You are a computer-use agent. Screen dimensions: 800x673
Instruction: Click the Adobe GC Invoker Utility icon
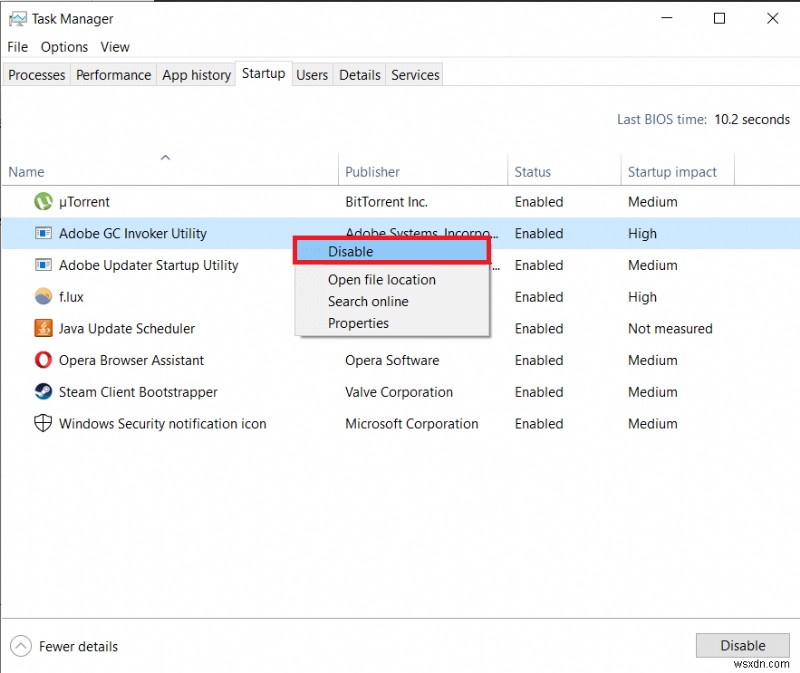(x=42, y=233)
